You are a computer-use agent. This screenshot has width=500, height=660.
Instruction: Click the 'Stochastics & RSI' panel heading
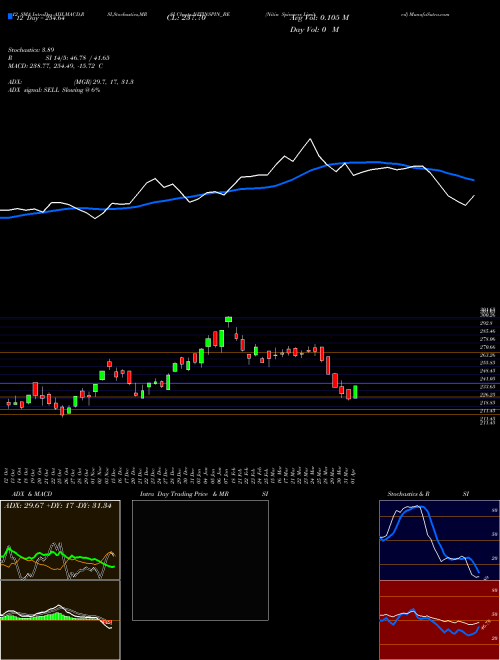428,494
